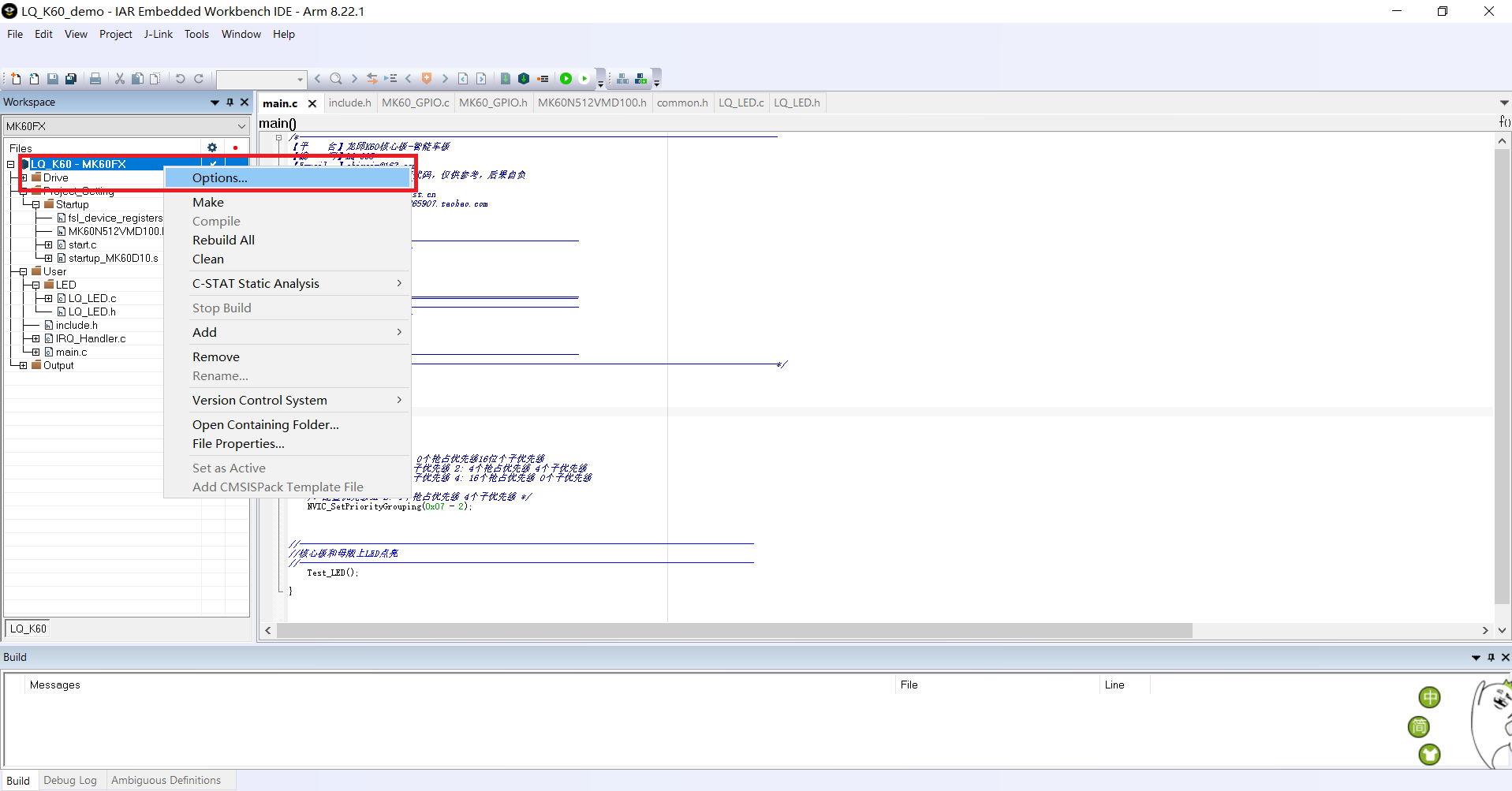The width and height of the screenshot is (1512, 791).
Task: Click Remove in the context menu
Action: coord(288,356)
